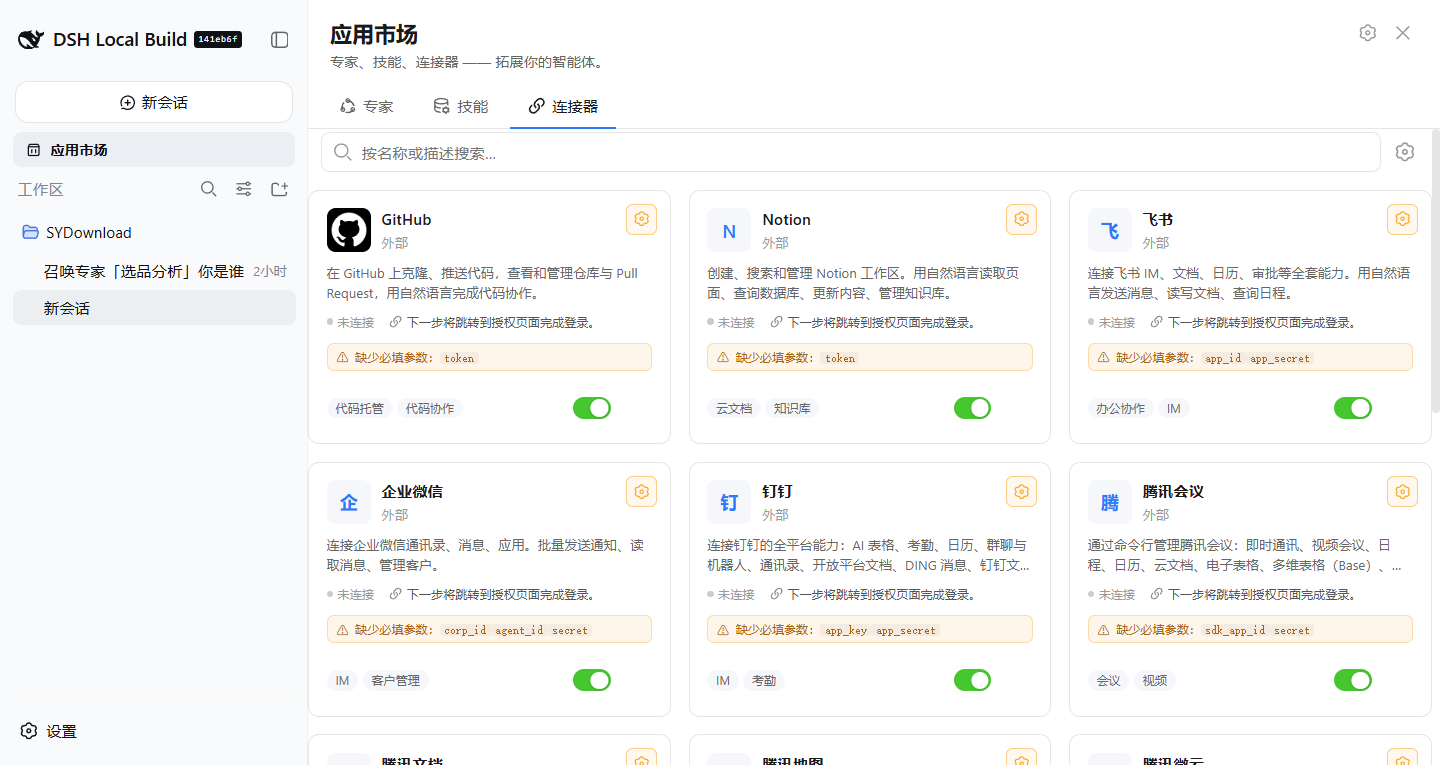
Task: Configure the 钉钉 connector via gear icon
Action: coord(1021,491)
